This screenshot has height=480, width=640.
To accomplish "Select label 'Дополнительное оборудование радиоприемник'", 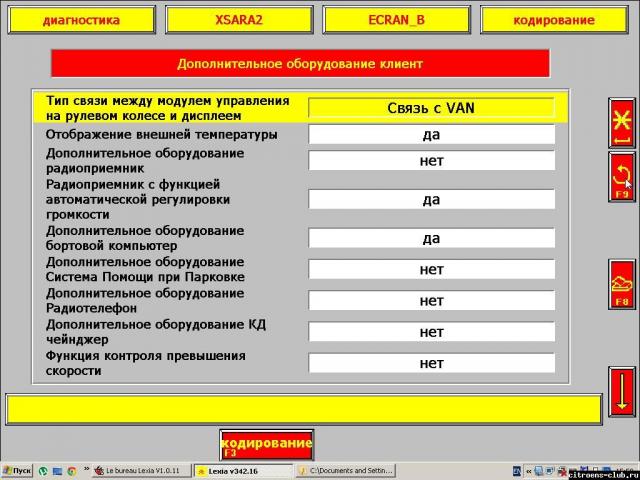I will (145, 160).
